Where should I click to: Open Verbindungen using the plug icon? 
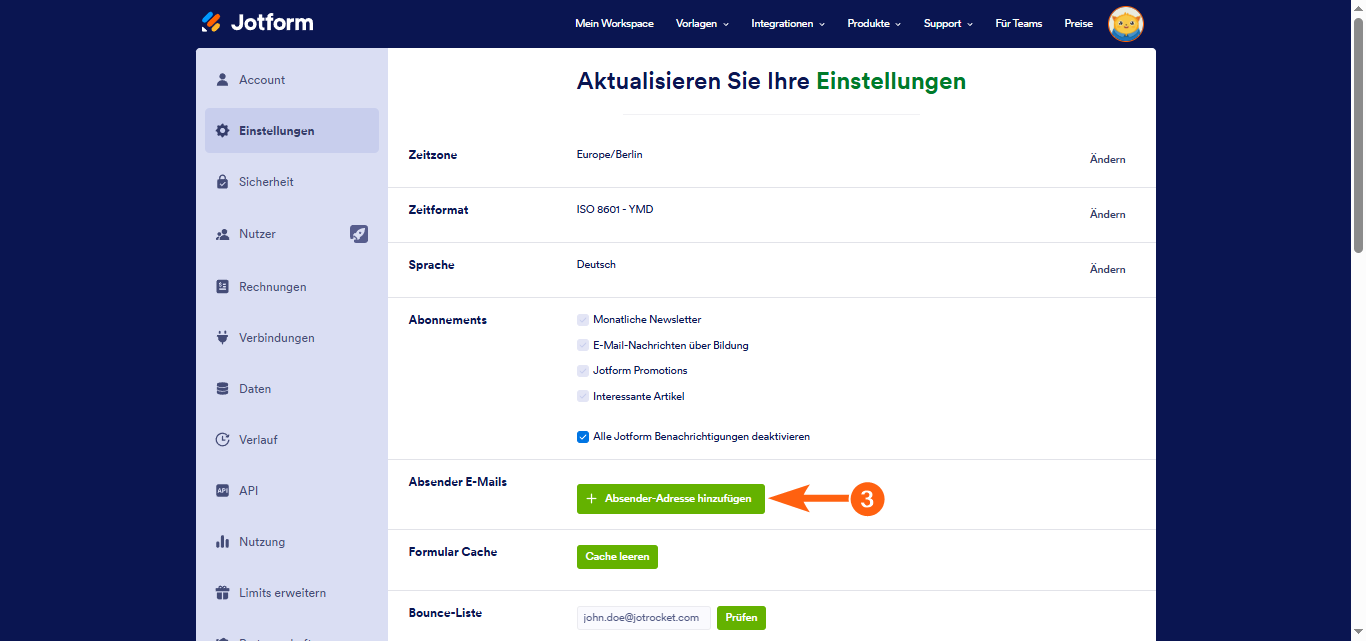pos(222,337)
